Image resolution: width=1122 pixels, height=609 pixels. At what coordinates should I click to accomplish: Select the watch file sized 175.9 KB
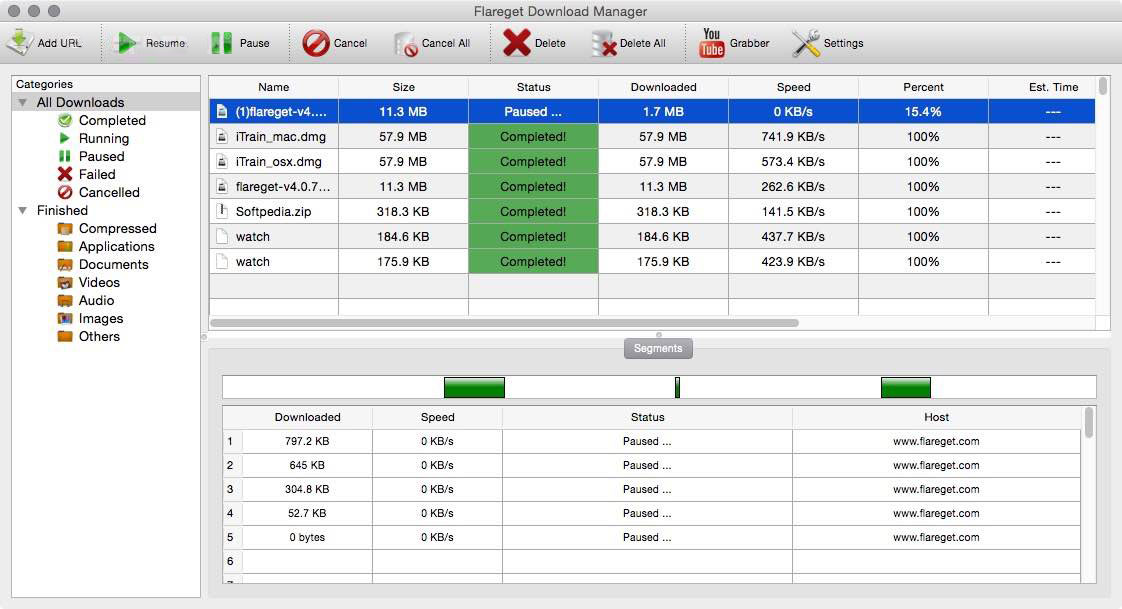(x=253, y=262)
